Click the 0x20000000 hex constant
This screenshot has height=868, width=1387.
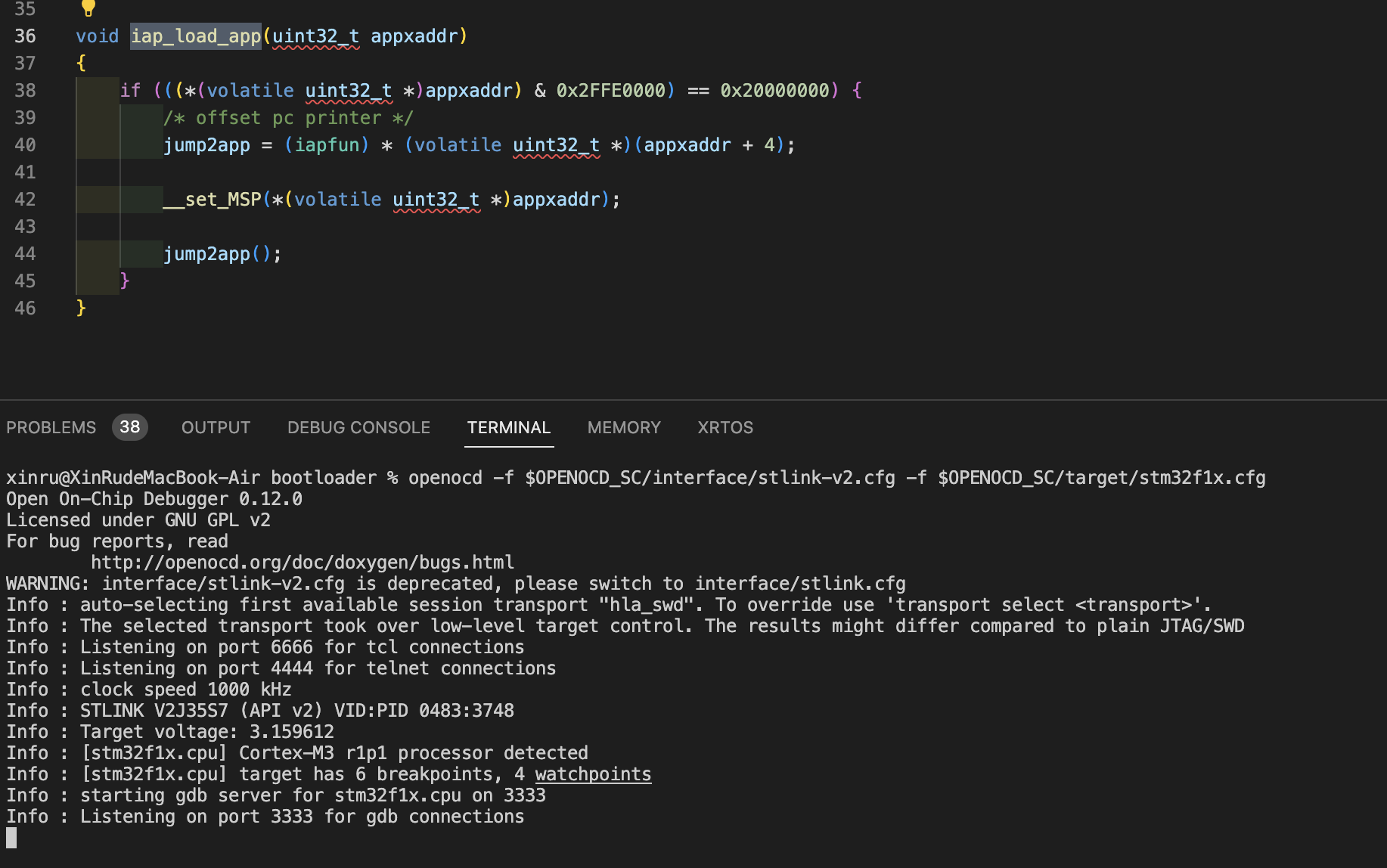coord(774,91)
